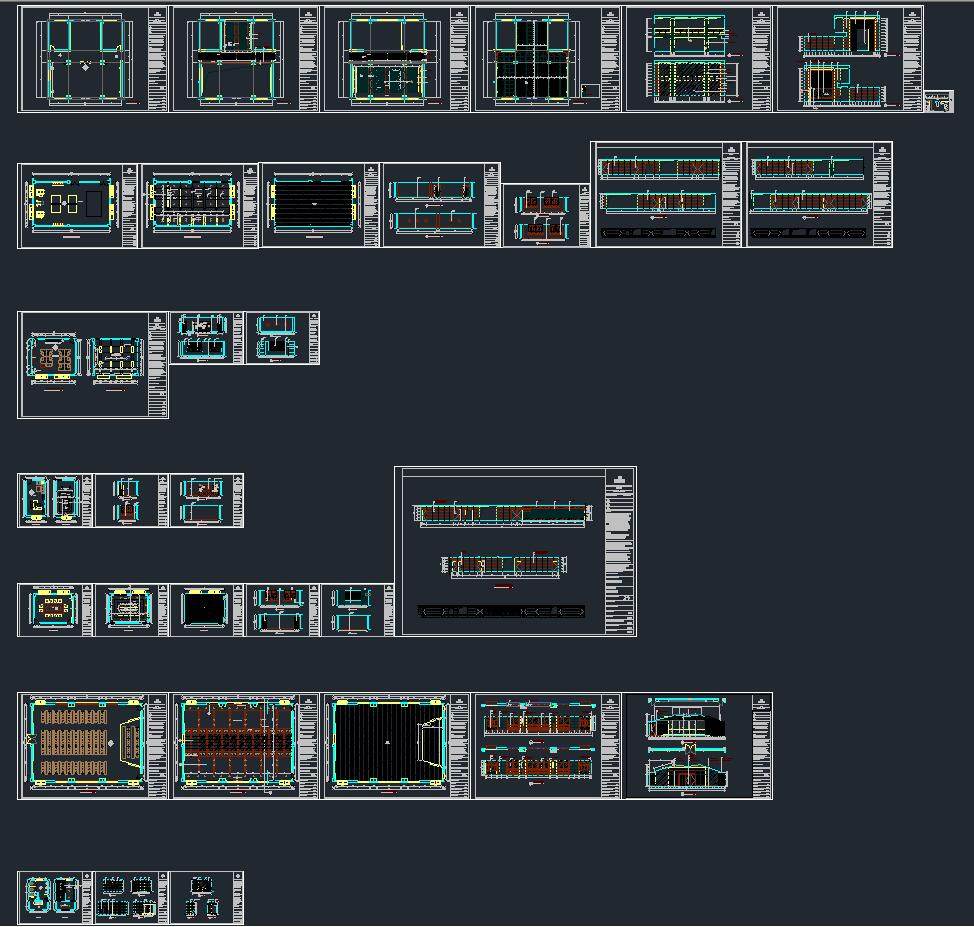The image size is (974, 927).
Task: Select the auditorium plan with red seat rows
Action: click(x=244, y=745)
